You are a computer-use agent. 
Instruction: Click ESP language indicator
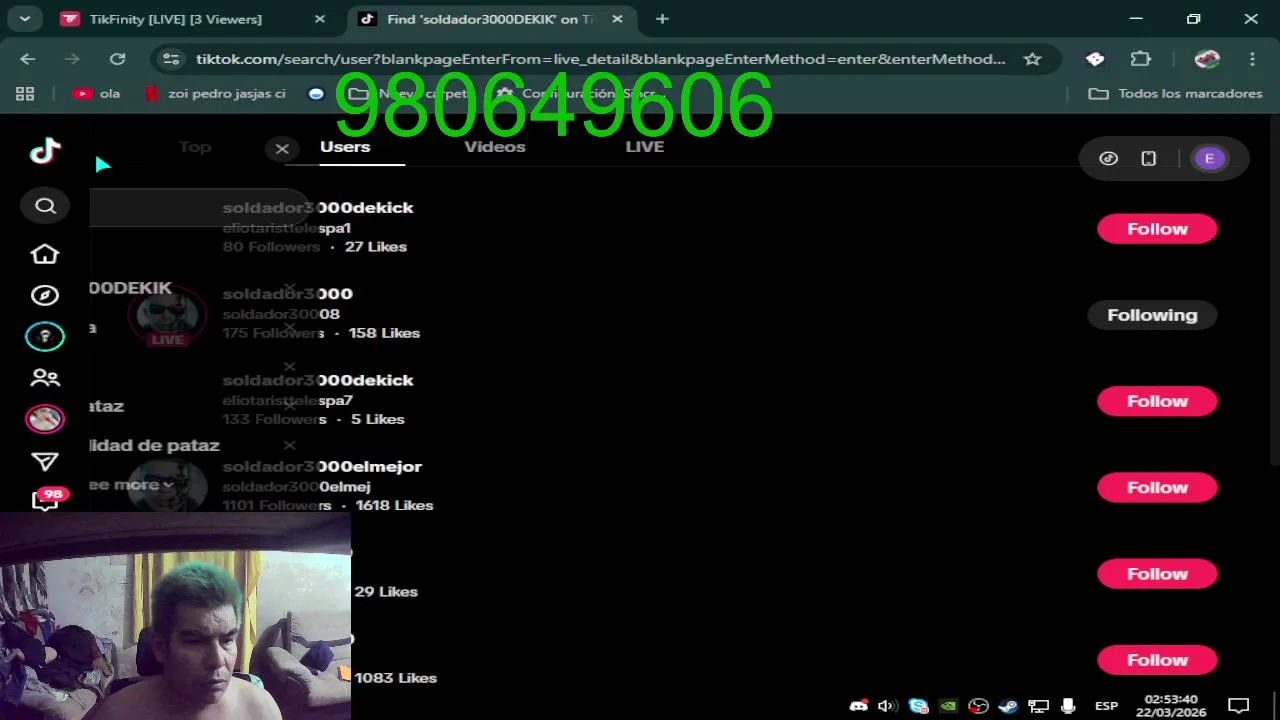(1106, 706)
